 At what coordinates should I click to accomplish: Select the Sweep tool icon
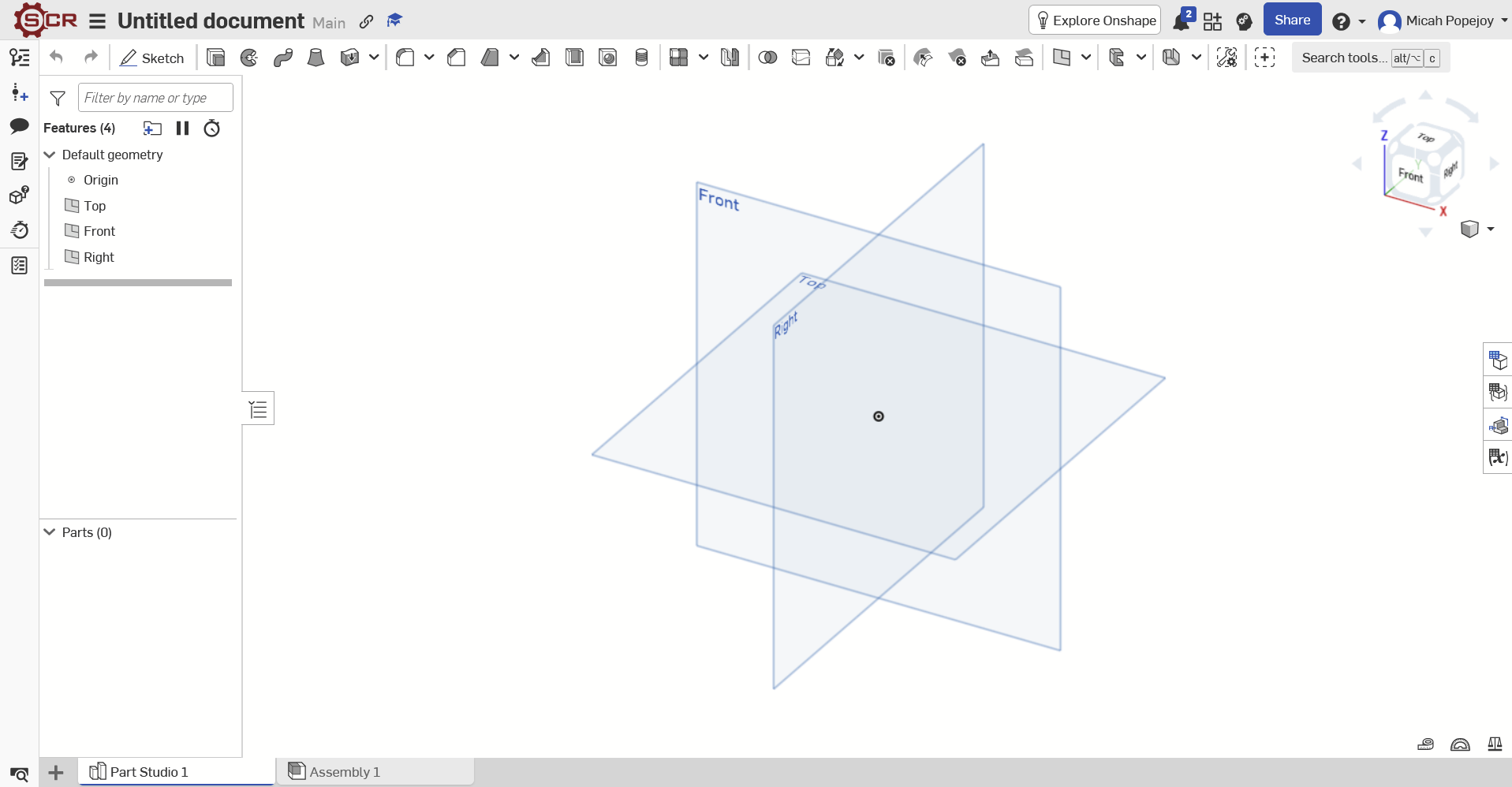pyautogui.click(x=283, y=58)
